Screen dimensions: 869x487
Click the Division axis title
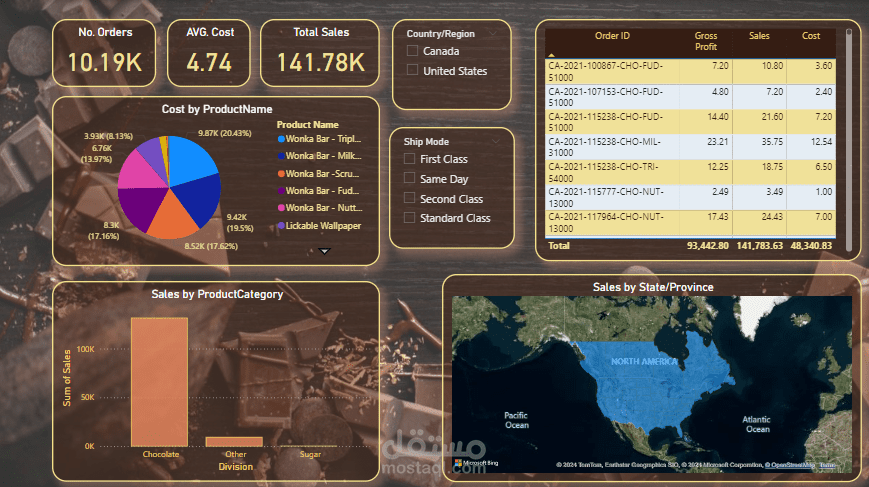point(236,467)
